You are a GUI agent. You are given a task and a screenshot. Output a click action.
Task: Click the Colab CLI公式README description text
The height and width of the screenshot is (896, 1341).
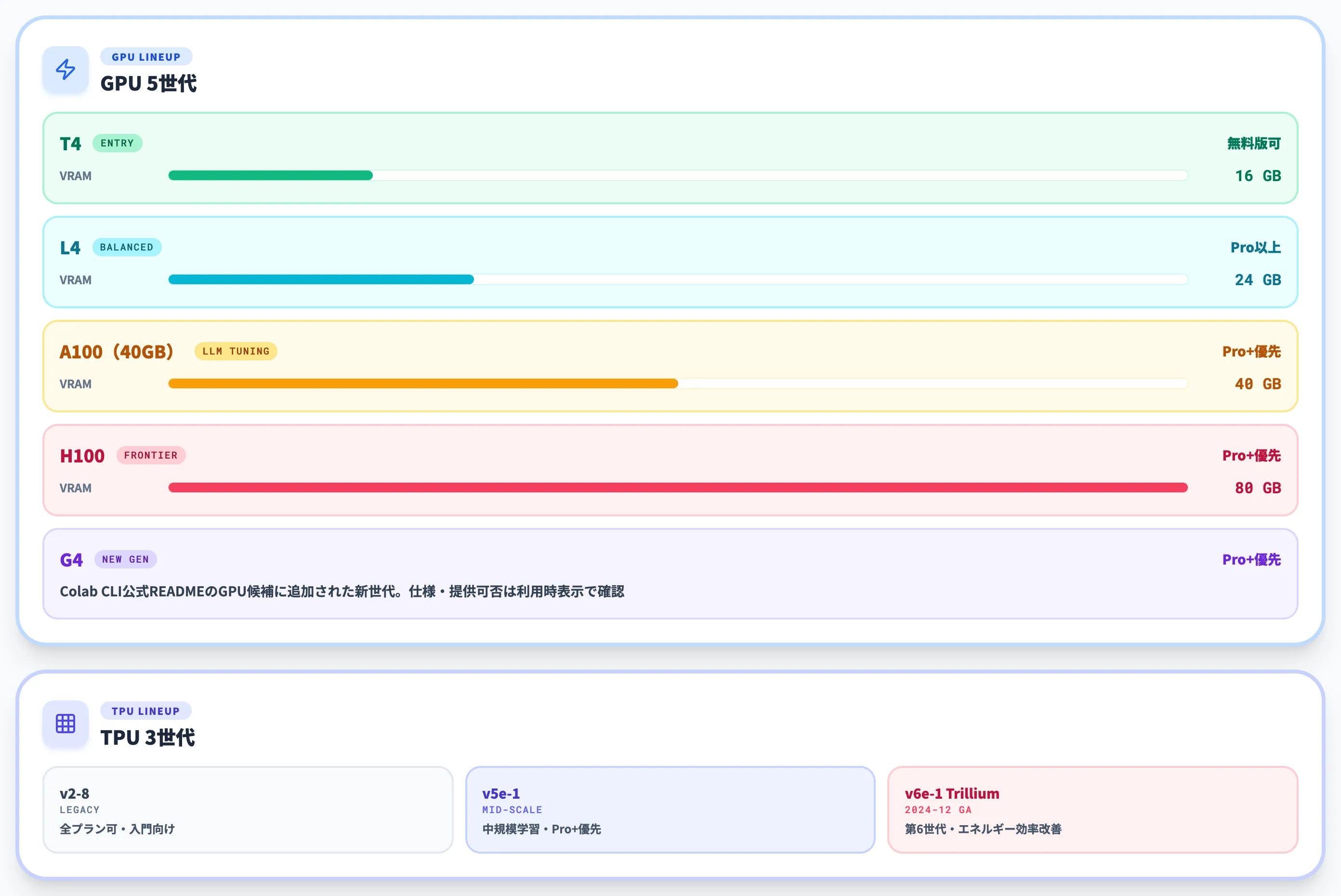[342, 592]
